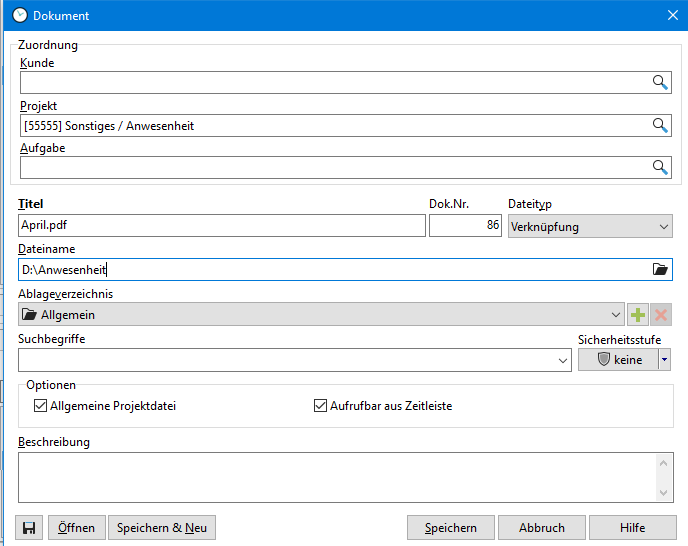Toggle Aufrufbar aus Zeitleiste checkbox

tap(321, 406)
